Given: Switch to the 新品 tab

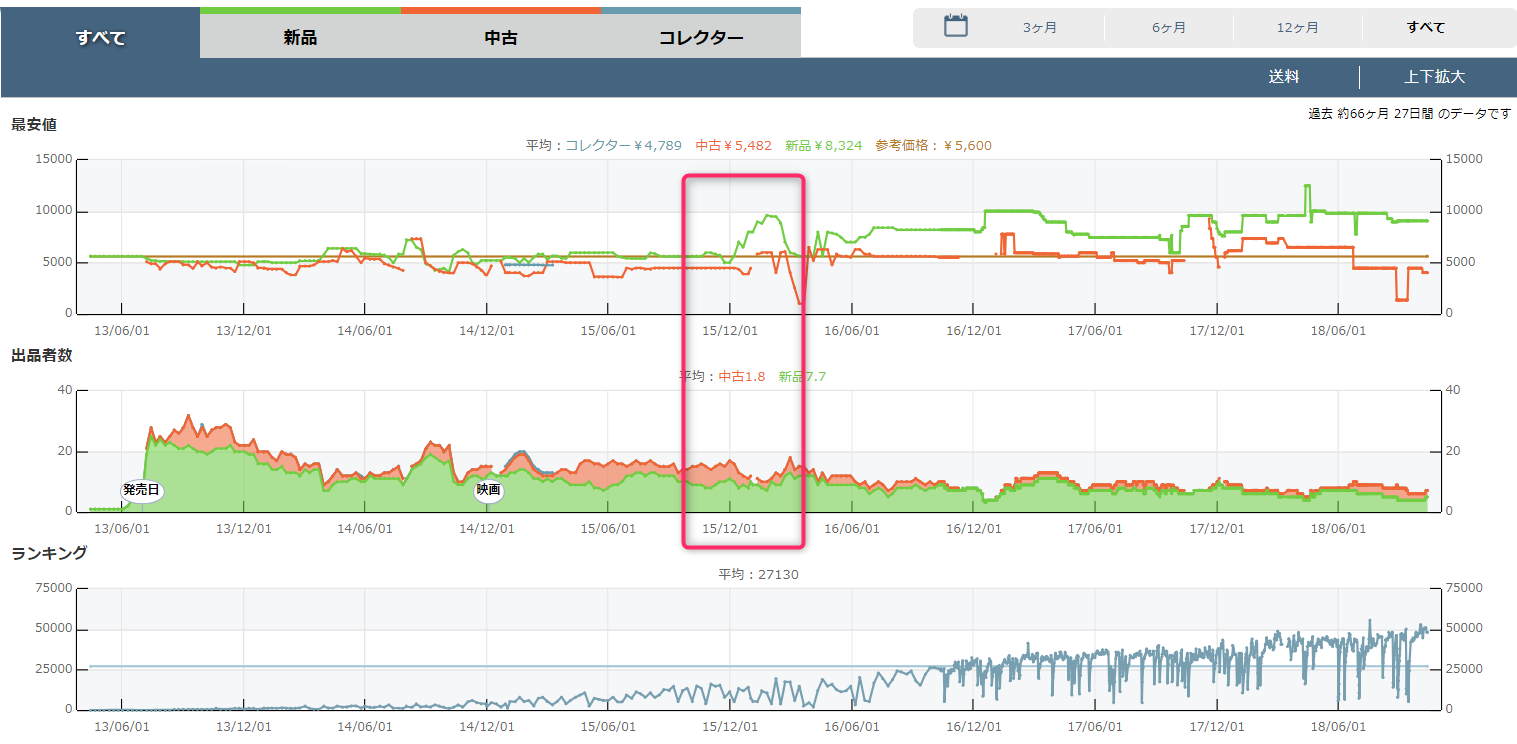Looking at the screenshot, I should click(300, 38).
